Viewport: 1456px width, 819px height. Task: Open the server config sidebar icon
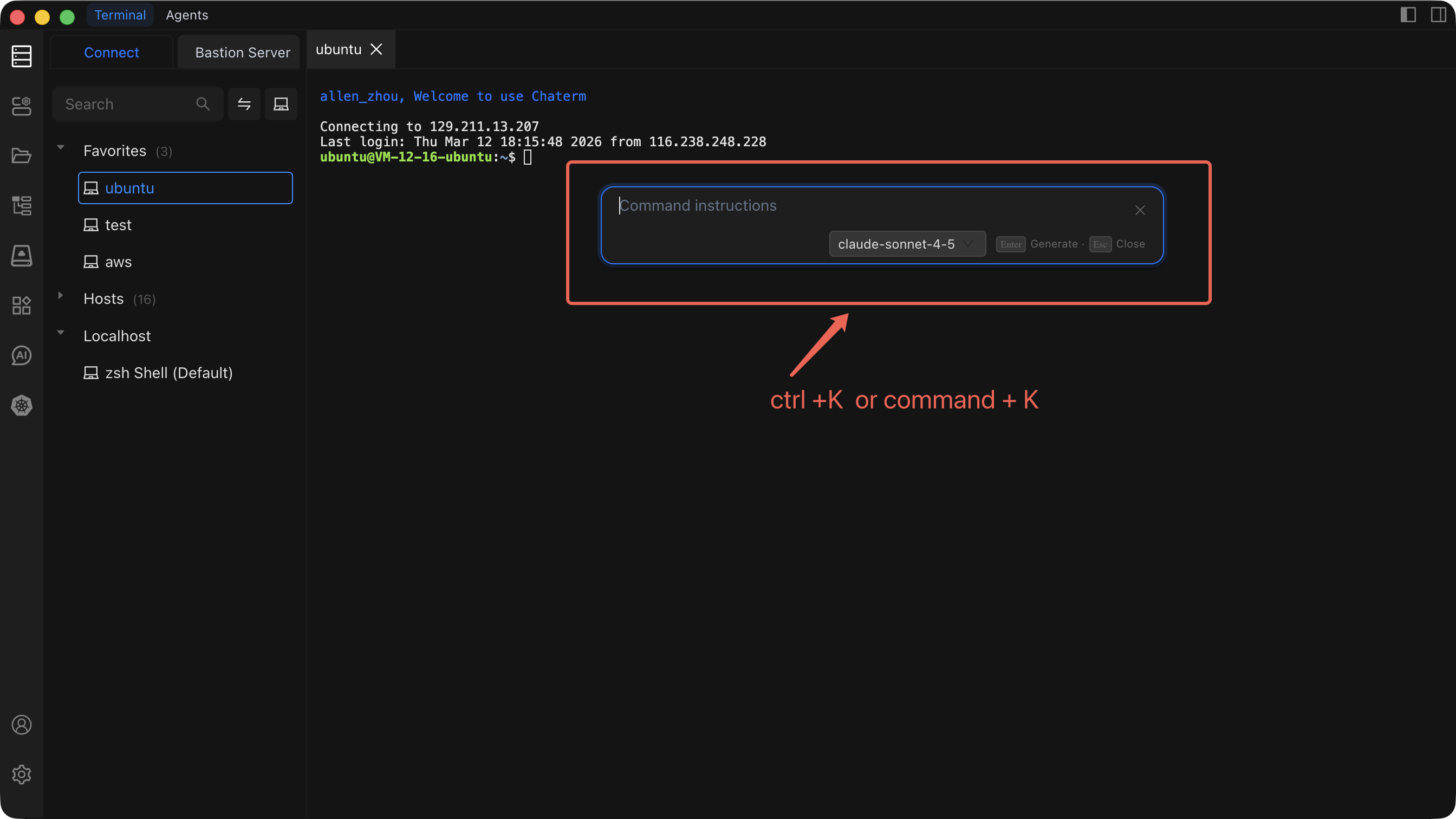pyautogui.click(x=22, y=106)
